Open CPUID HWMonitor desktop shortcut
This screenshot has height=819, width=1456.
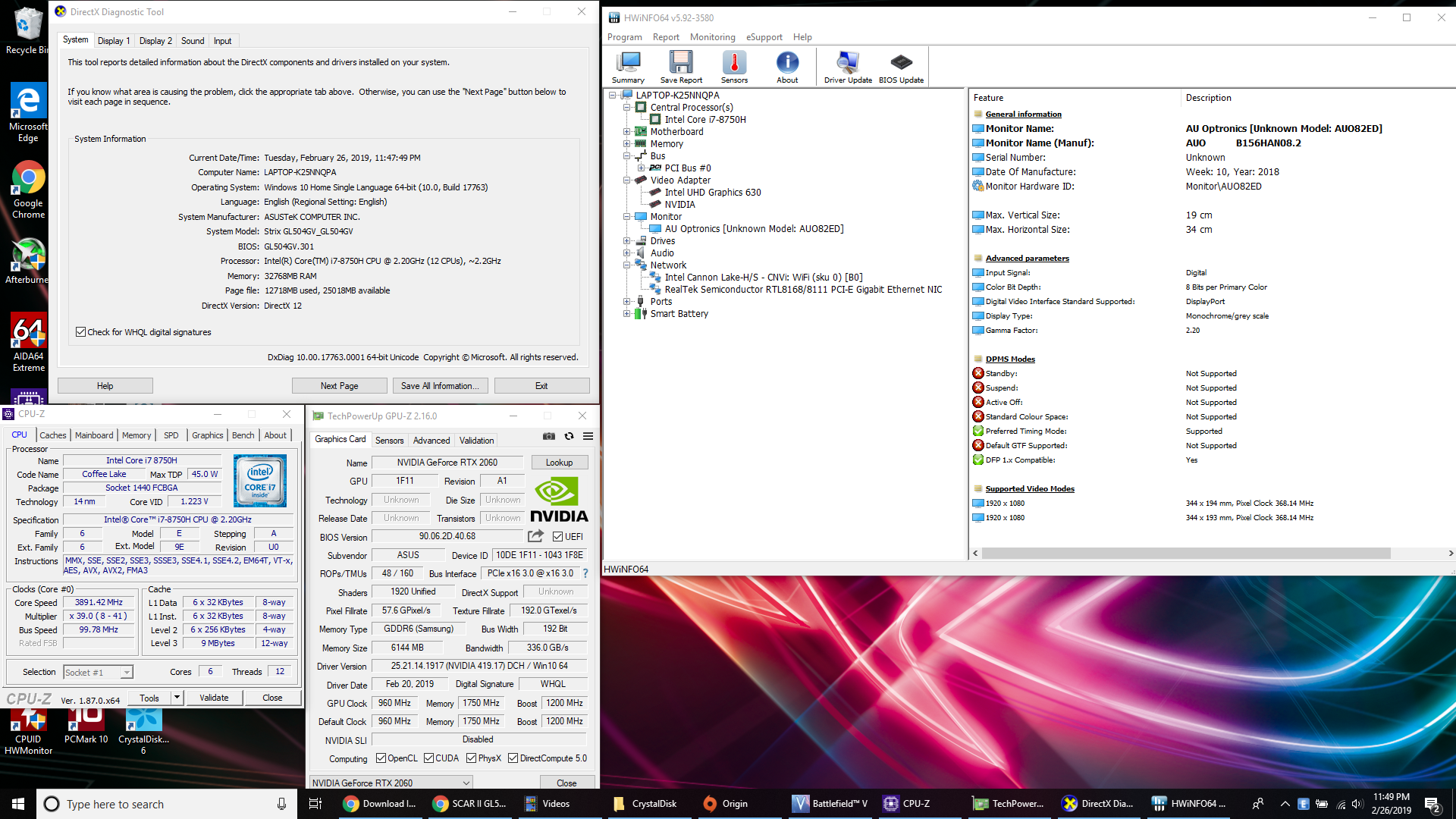[28, 731]
